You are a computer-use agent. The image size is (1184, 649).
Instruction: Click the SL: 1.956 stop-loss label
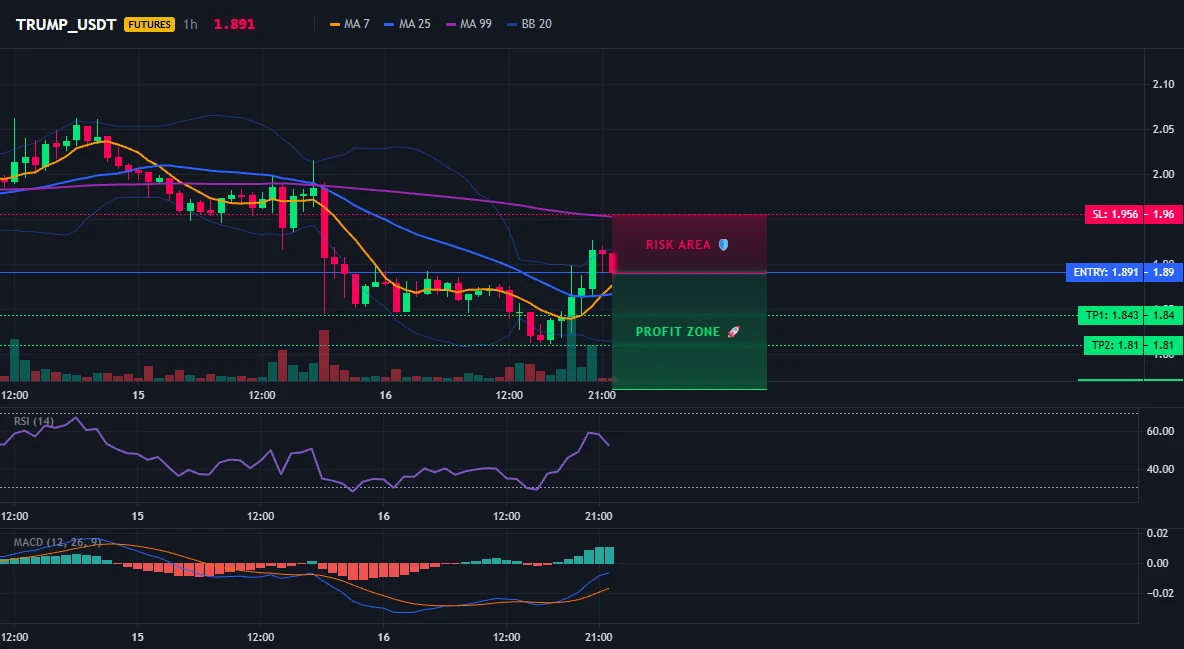1114,214
